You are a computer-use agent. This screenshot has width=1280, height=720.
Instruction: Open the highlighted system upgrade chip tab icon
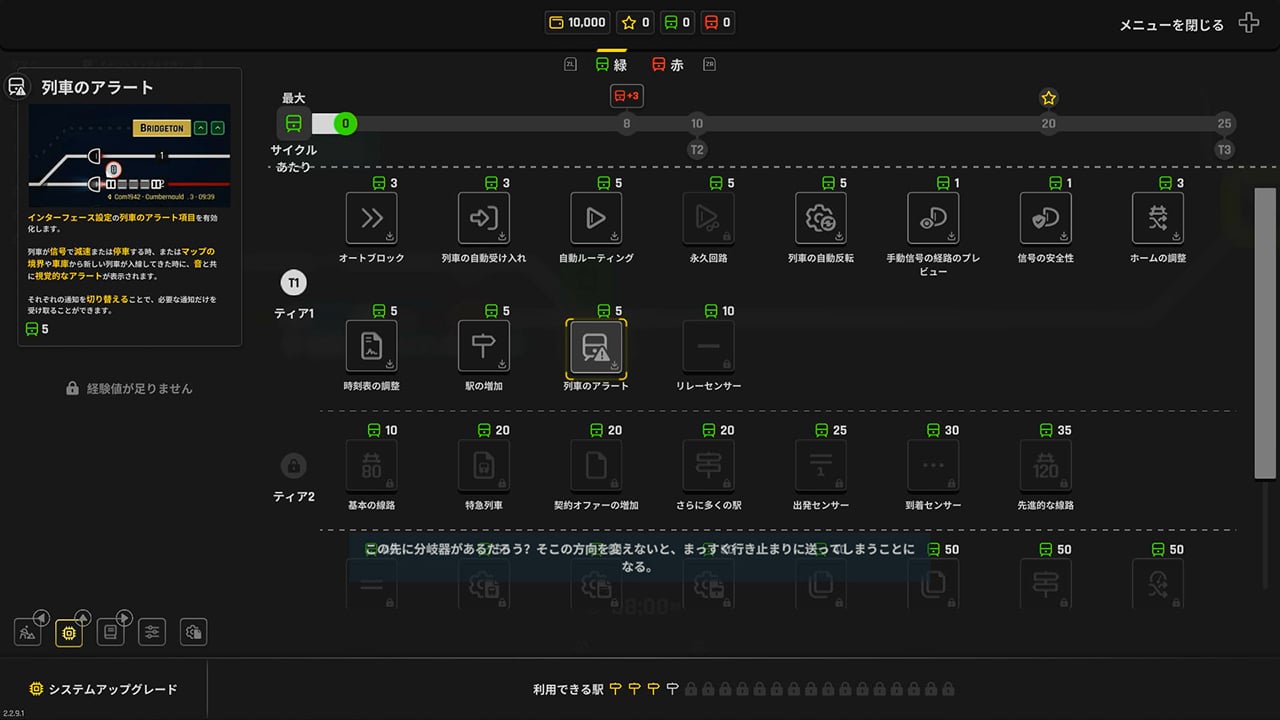[x=69, y=632]
